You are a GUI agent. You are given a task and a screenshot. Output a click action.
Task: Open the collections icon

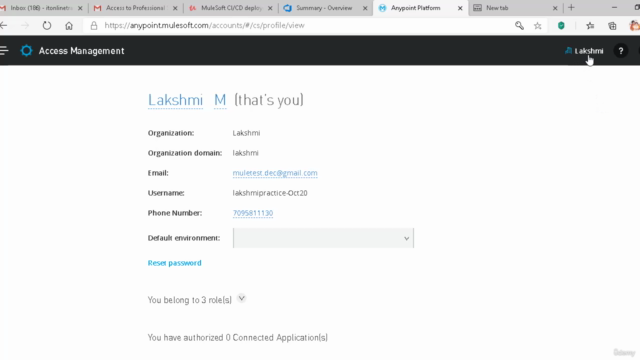tap(612, 26)
